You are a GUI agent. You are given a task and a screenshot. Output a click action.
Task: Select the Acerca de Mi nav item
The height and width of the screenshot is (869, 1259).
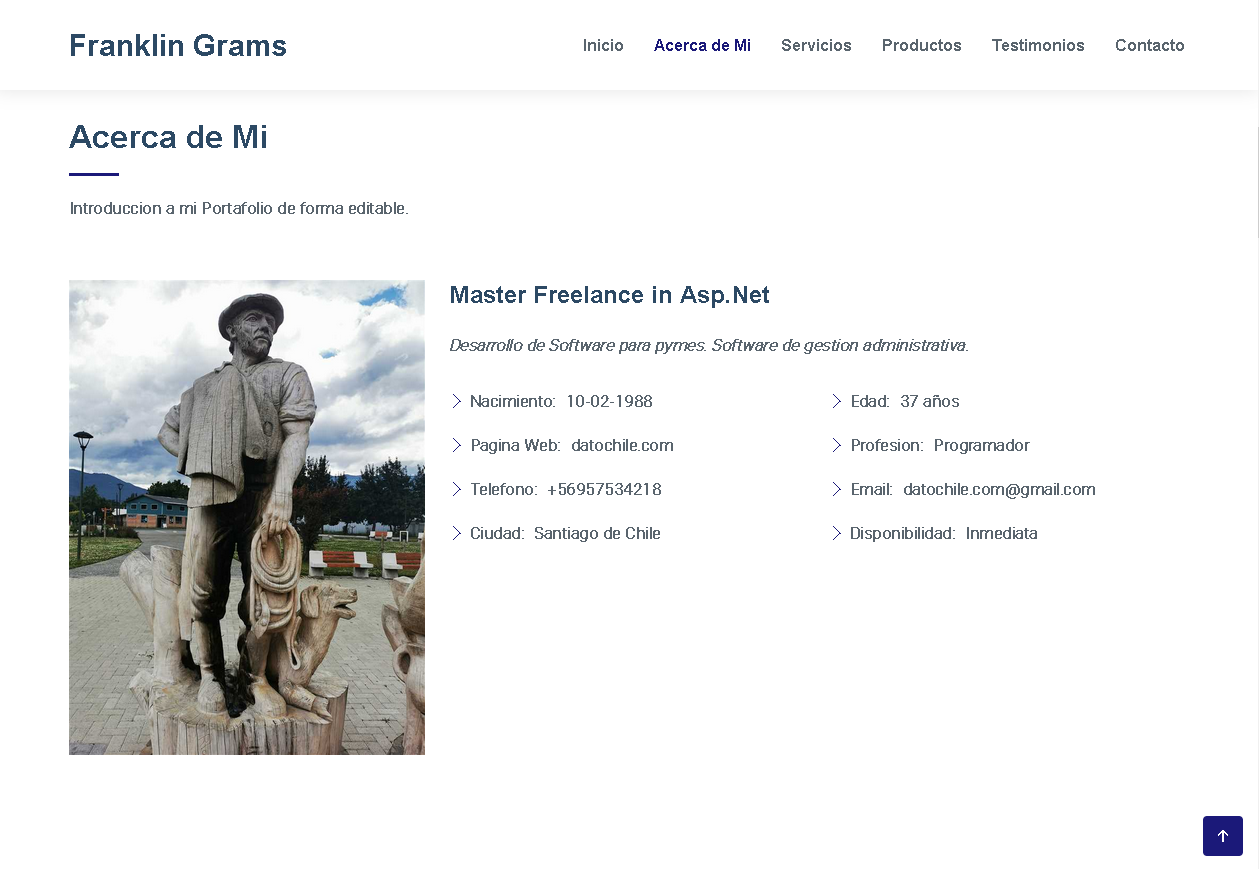pos(702,46)
